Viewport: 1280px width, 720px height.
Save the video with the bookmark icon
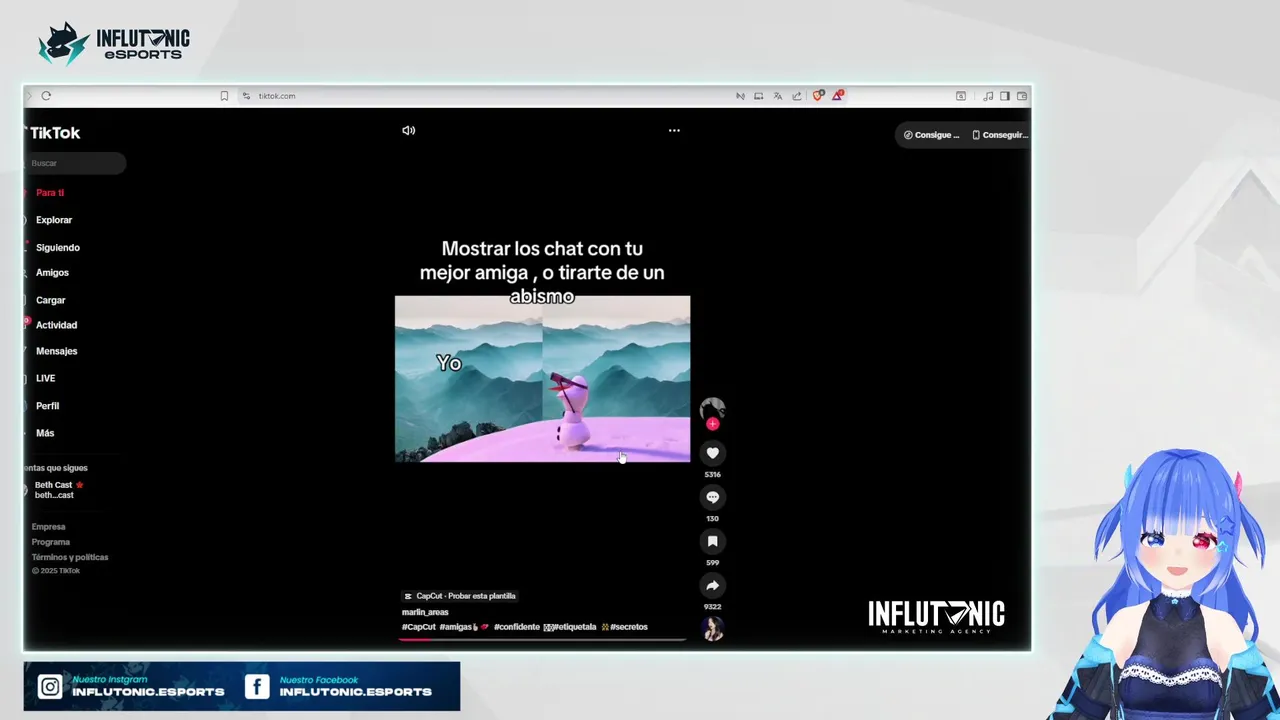[x=712, y=541]
